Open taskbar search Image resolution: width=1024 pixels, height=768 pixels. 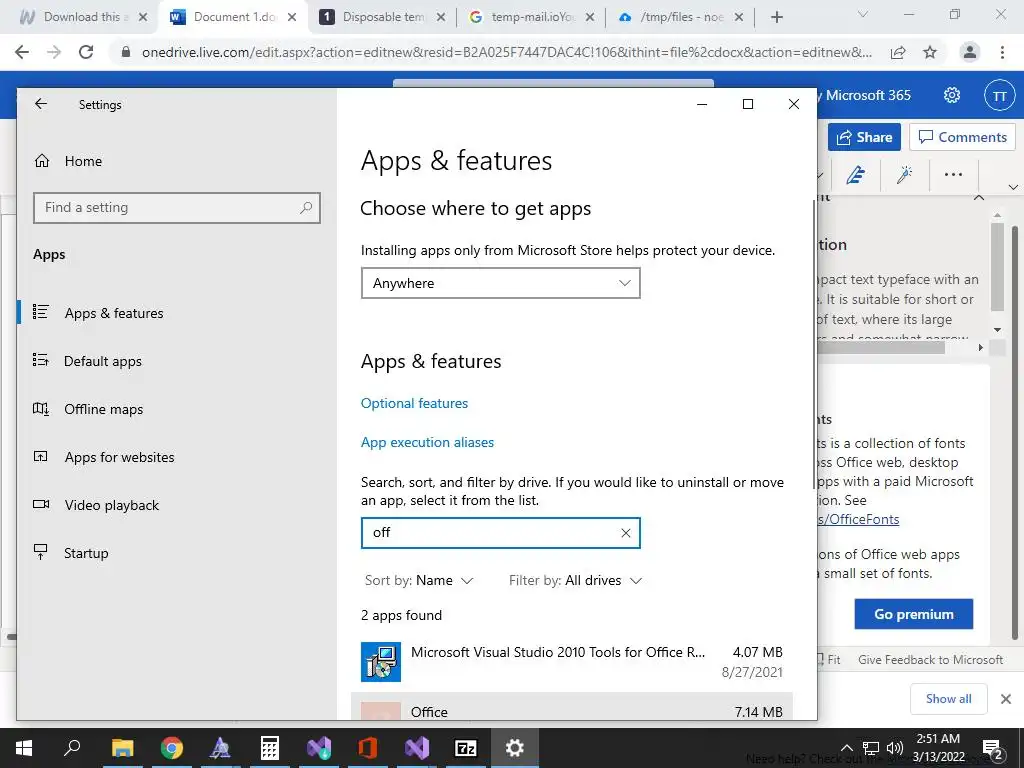tap(72, 748)
